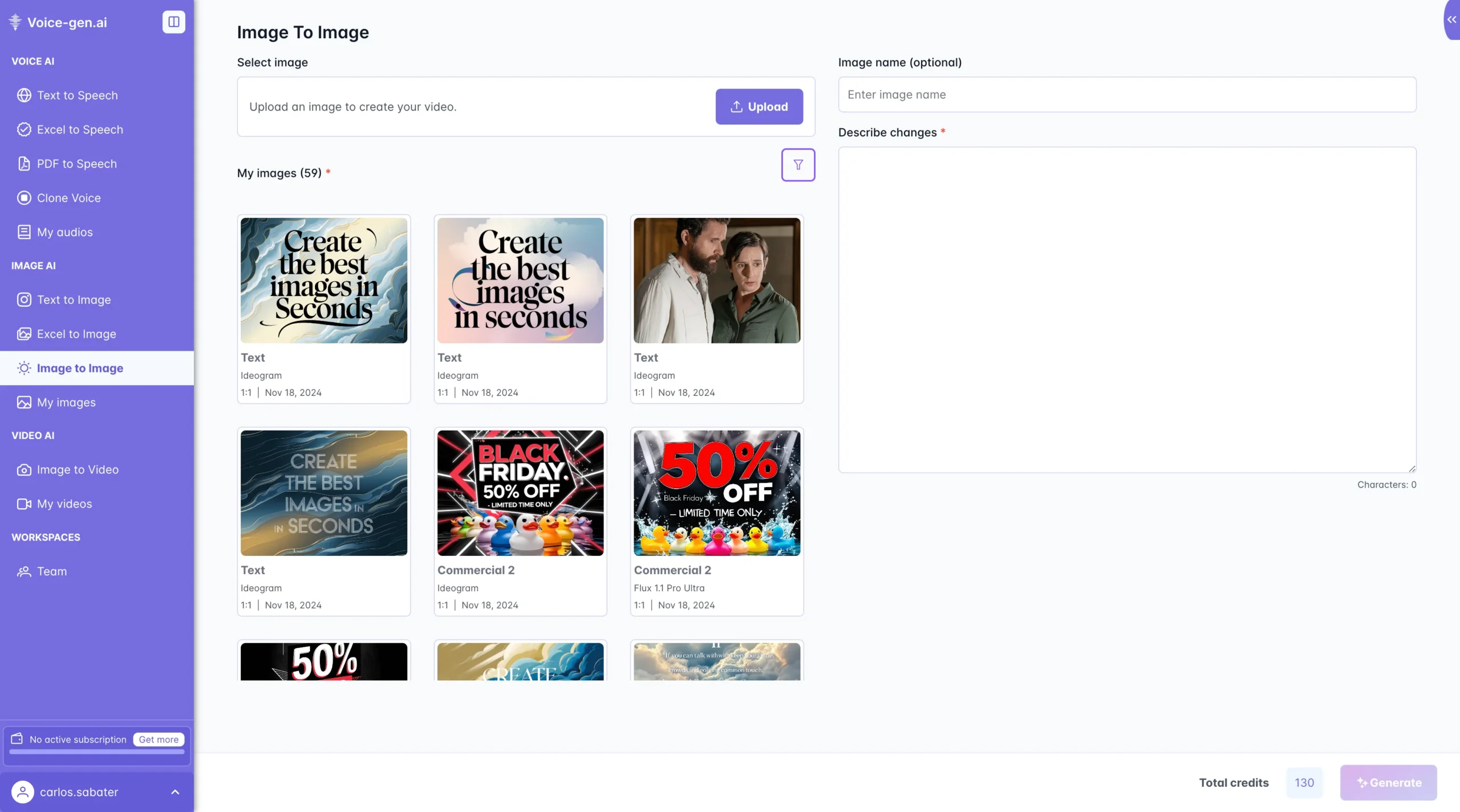
Task: Click the Excel to Speech icon
Action: tap(24, 129)
